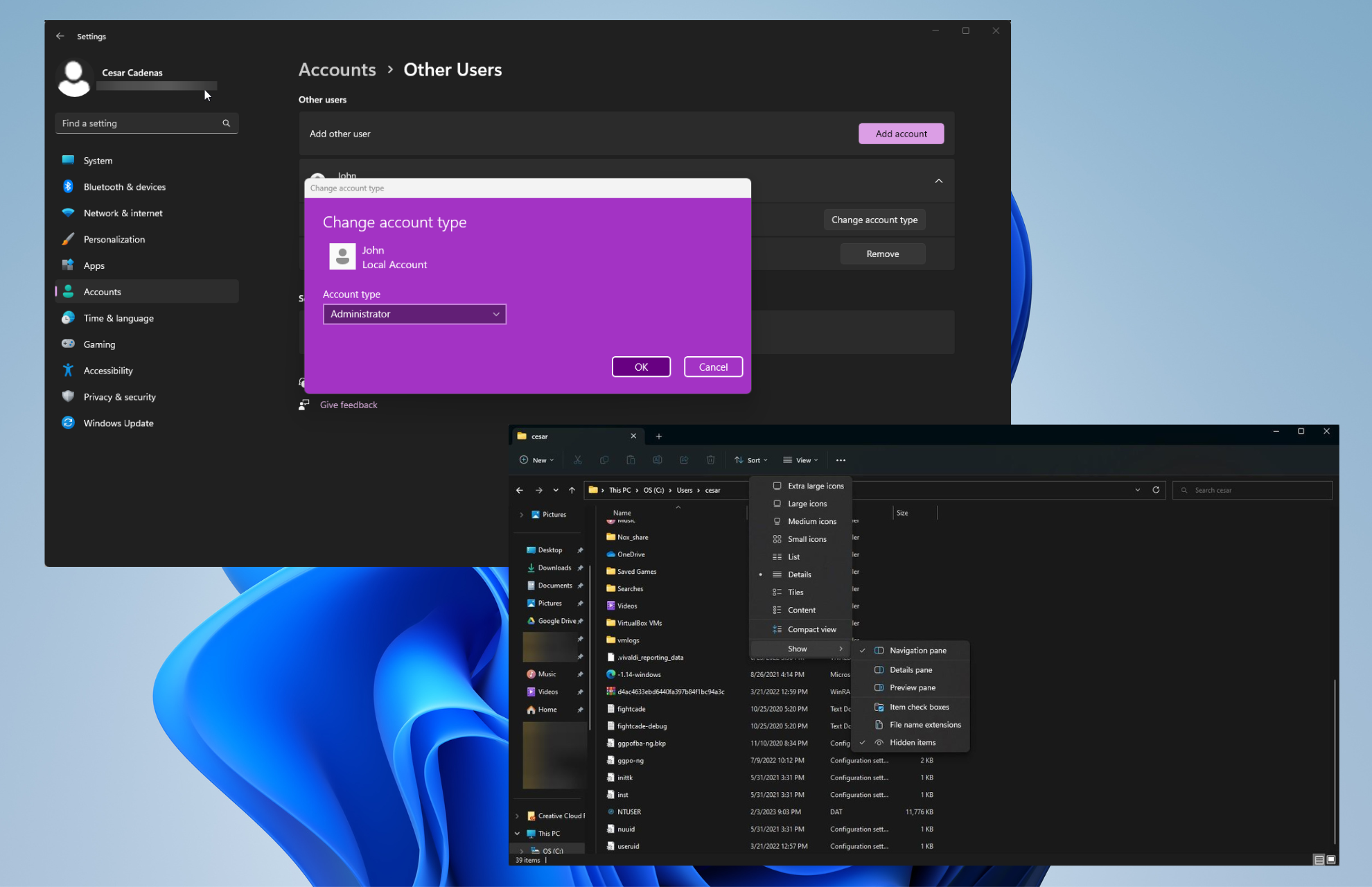Image resolution: width=1372 pixels, height=887 pixels.
Task: Collapse This PC in navigation pane
Action: 518,834
